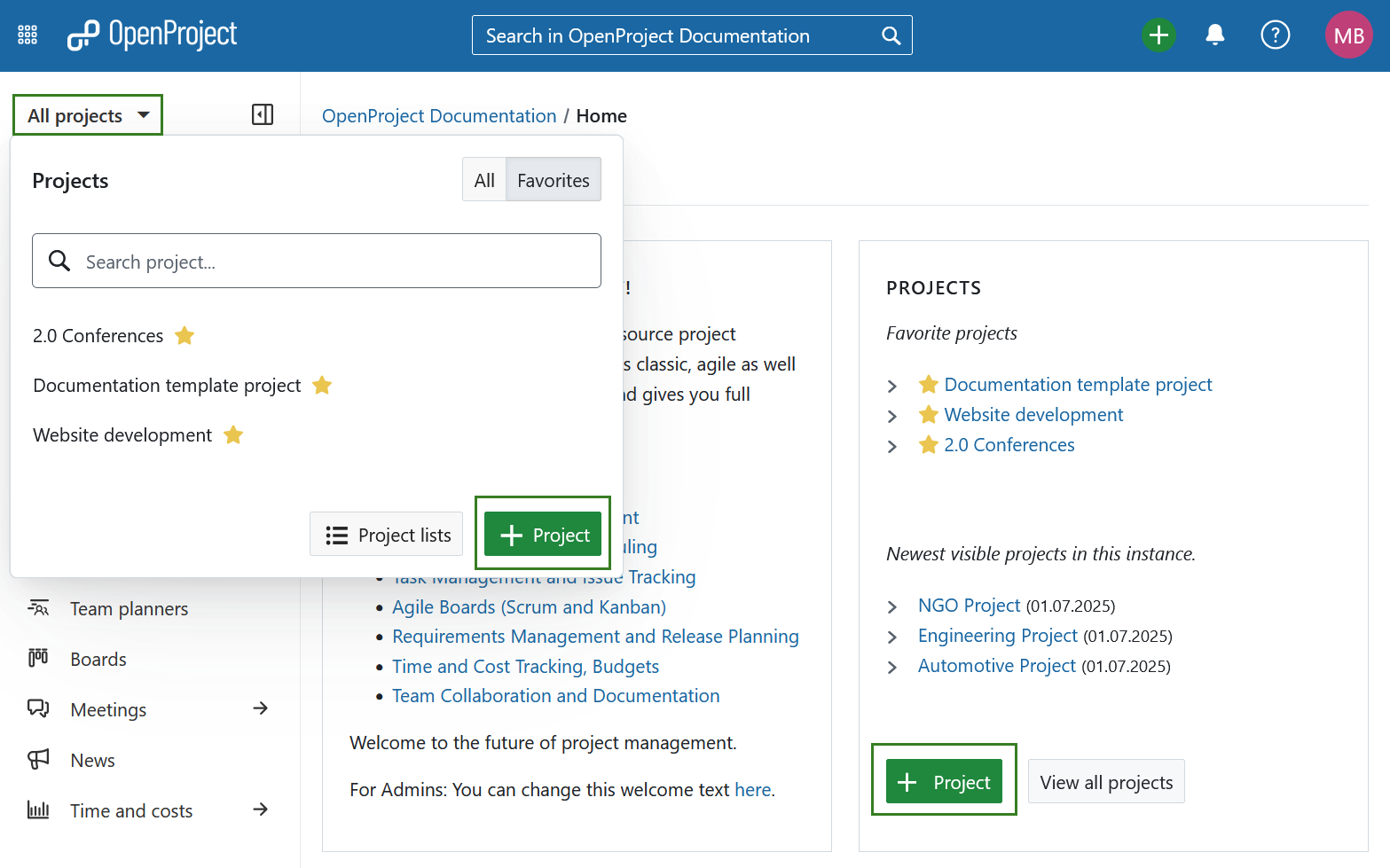Click the Boards sidebar icon
The height and width of the screenshot is (868, 1390).
click(x=38, y=658)
